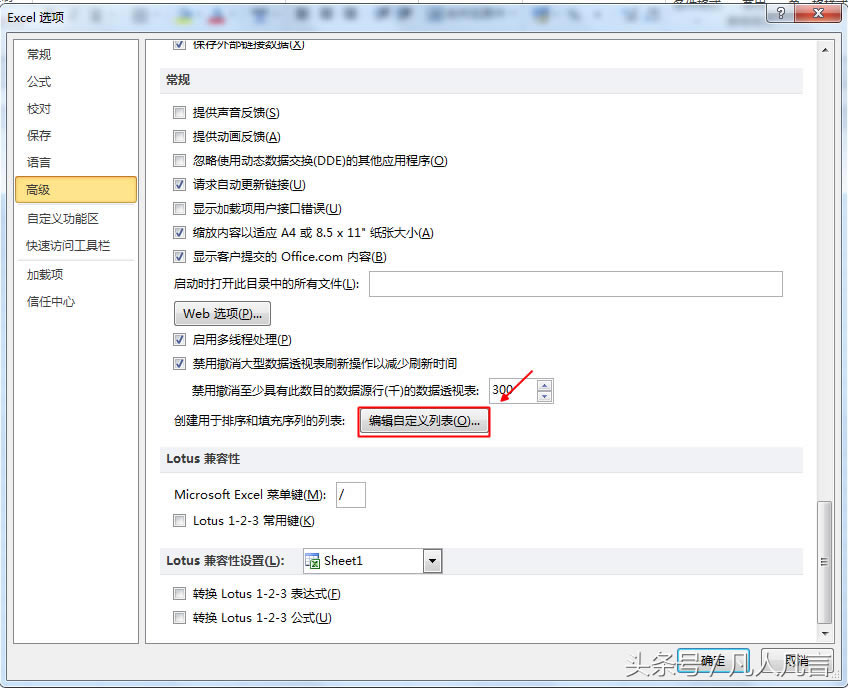
Task: Click the vertical scrollbar thumb
Action: 825,563
